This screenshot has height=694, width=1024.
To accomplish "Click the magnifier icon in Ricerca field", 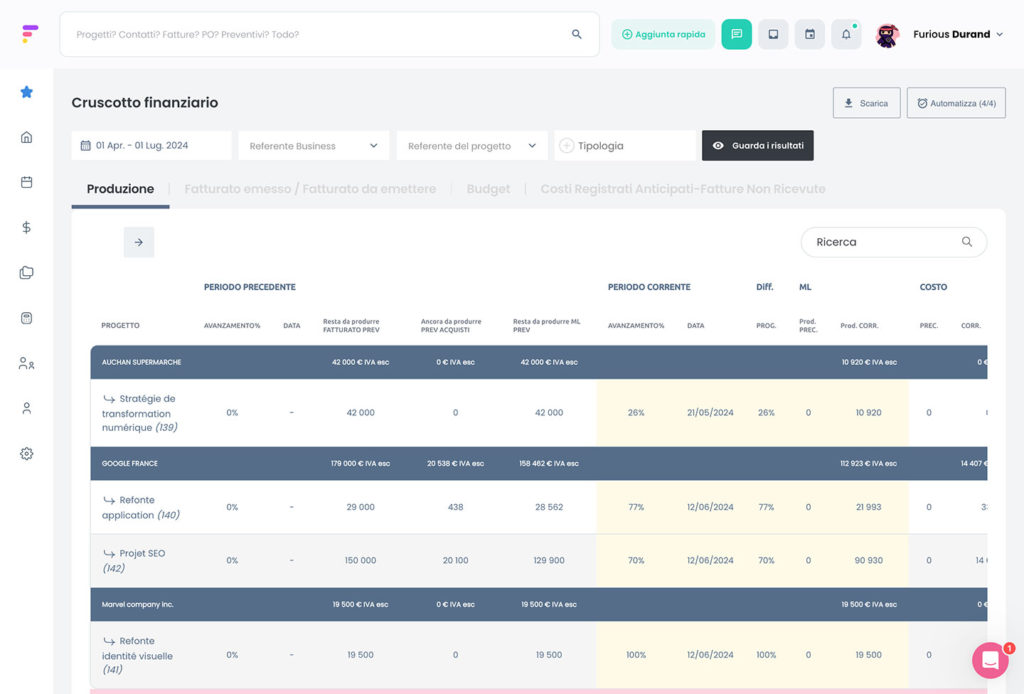I will pyautogui.click(x=967, y=242).
